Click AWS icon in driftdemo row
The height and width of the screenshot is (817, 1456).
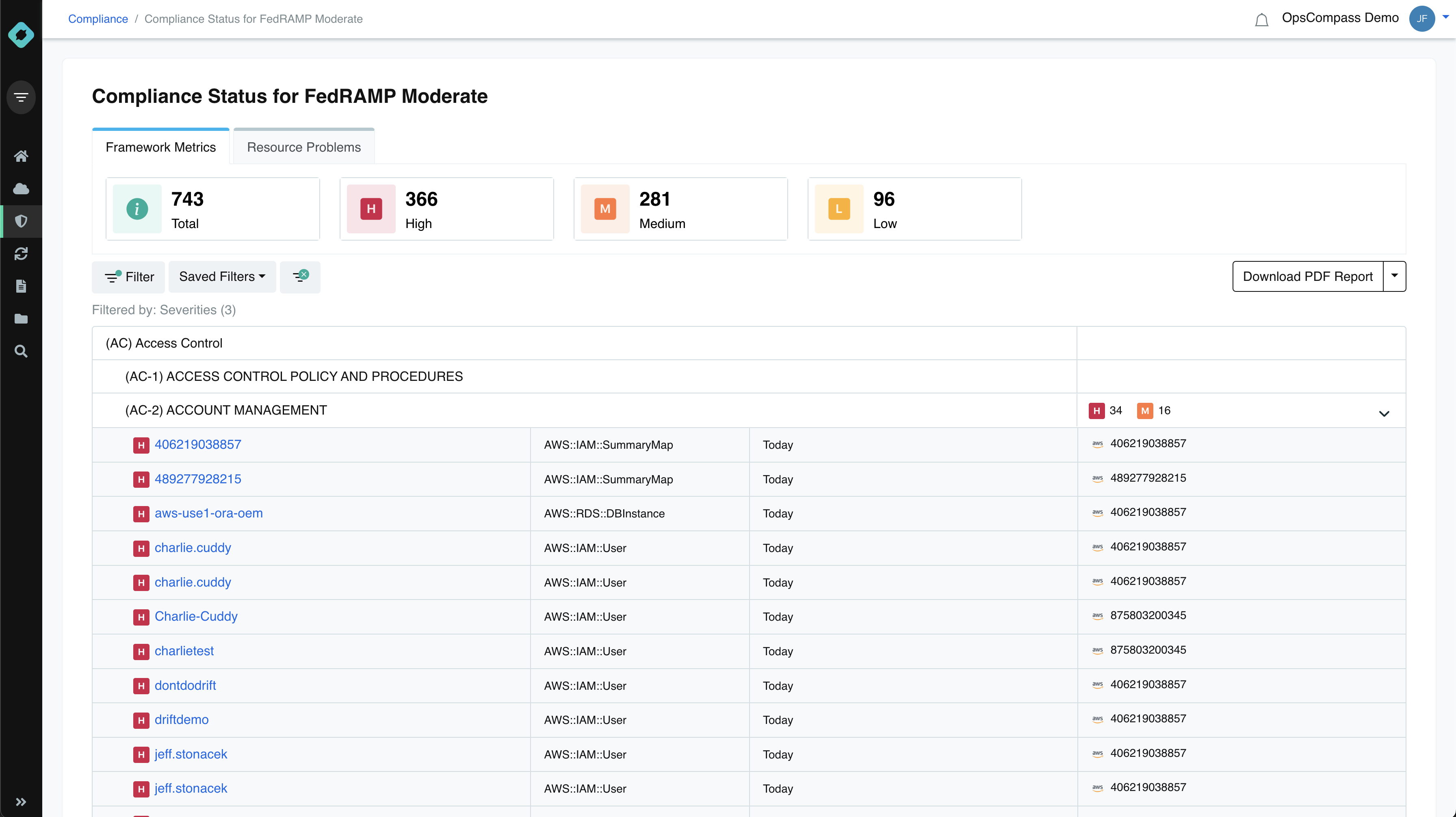(1098, 719)
